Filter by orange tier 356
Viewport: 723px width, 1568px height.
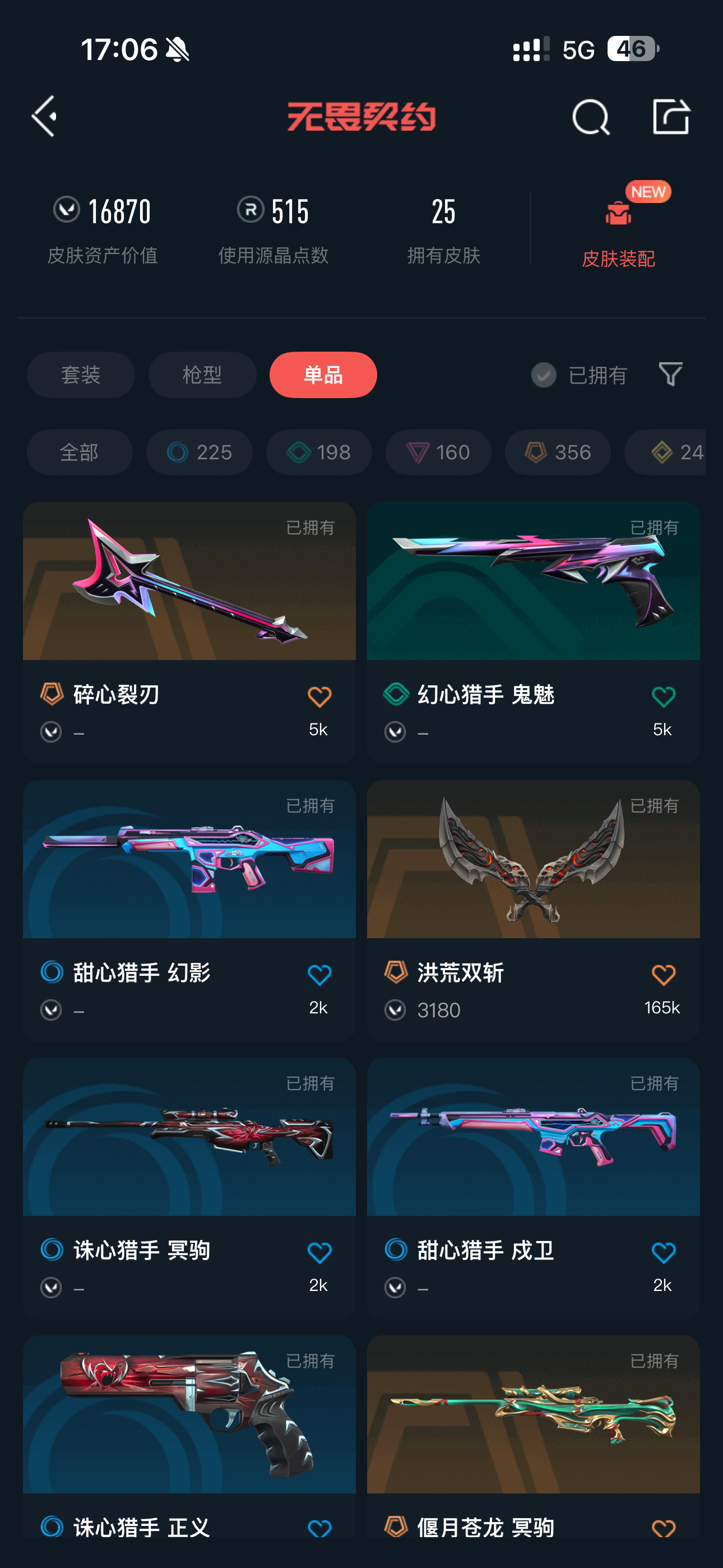point(558,452)
